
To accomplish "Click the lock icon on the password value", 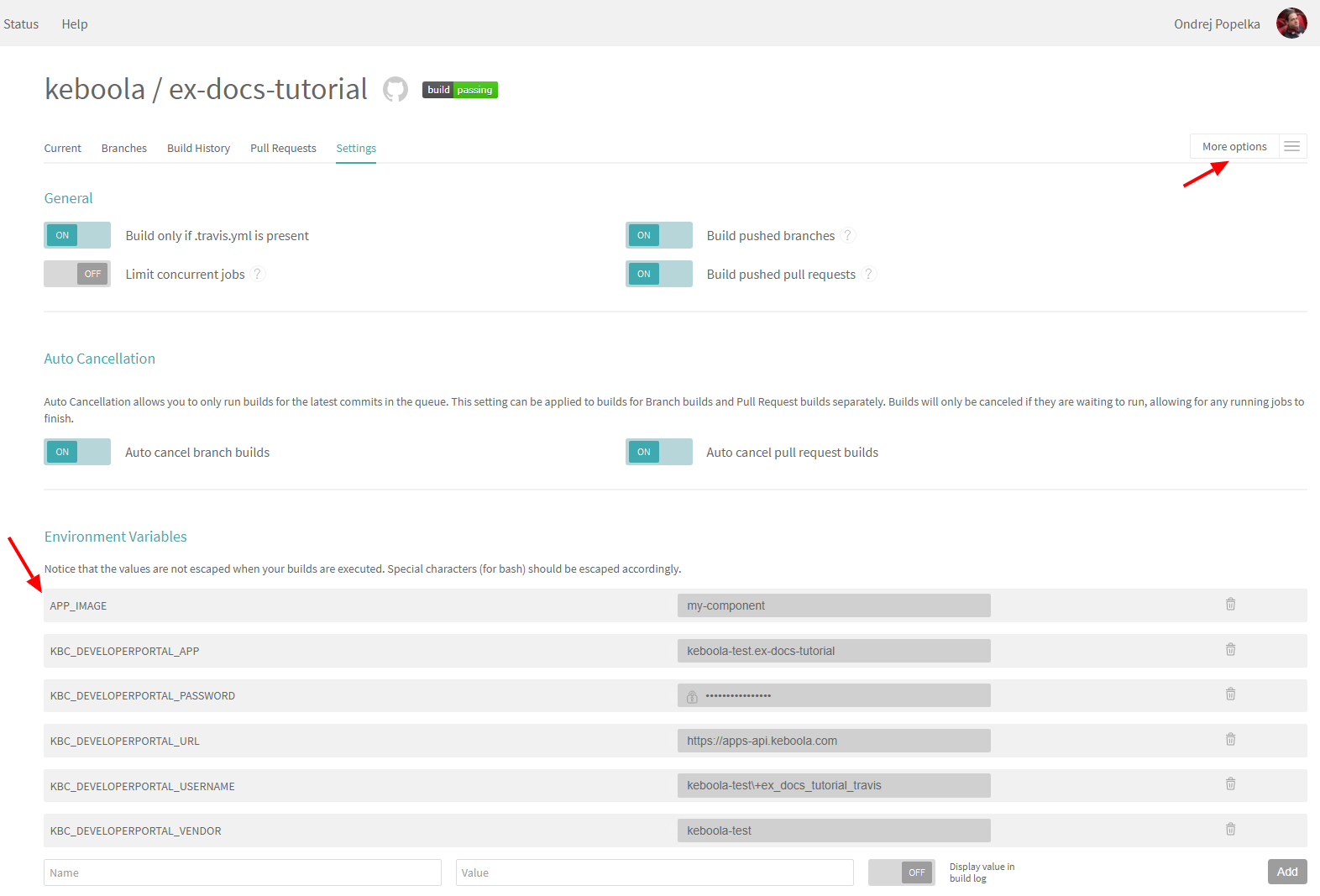I will [x=692, y=696].
